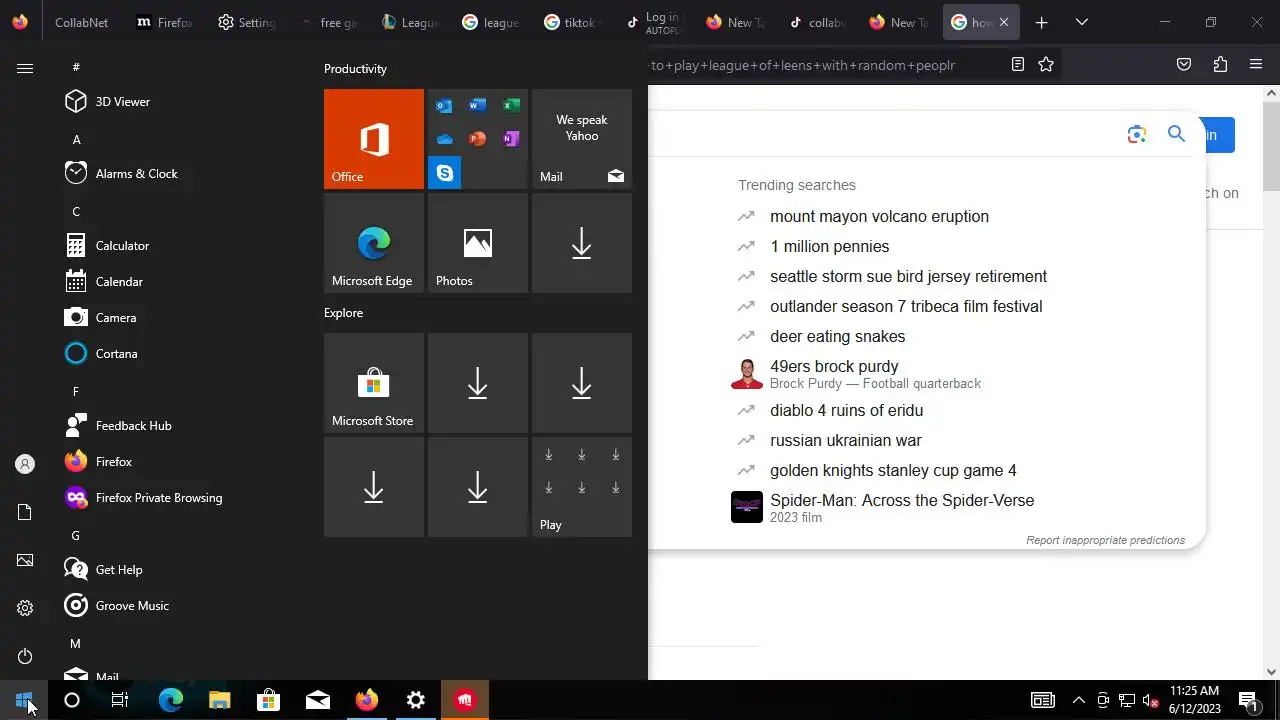Click the Power button in Start
The height and width of the screenshot is (720, 1280).
point(25,656)
